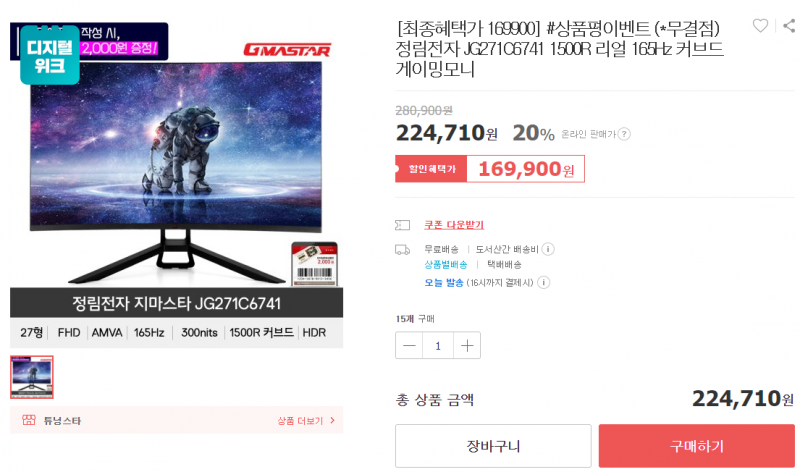The image size is (800, 472).
Task: Click the 할인혜택가 discount price label
Action: (x=431, y=169)
